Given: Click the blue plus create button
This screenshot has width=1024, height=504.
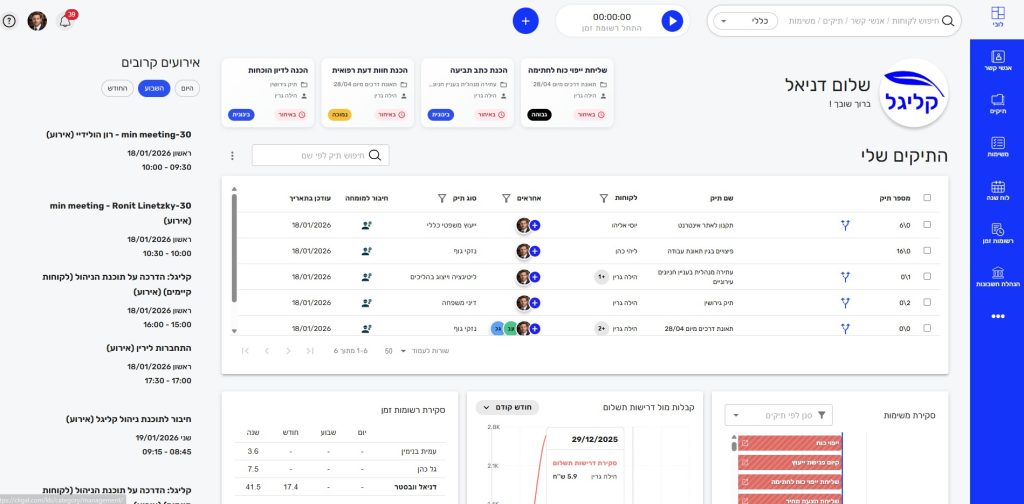Looking at the screenshot, I should tap(525, 21).
